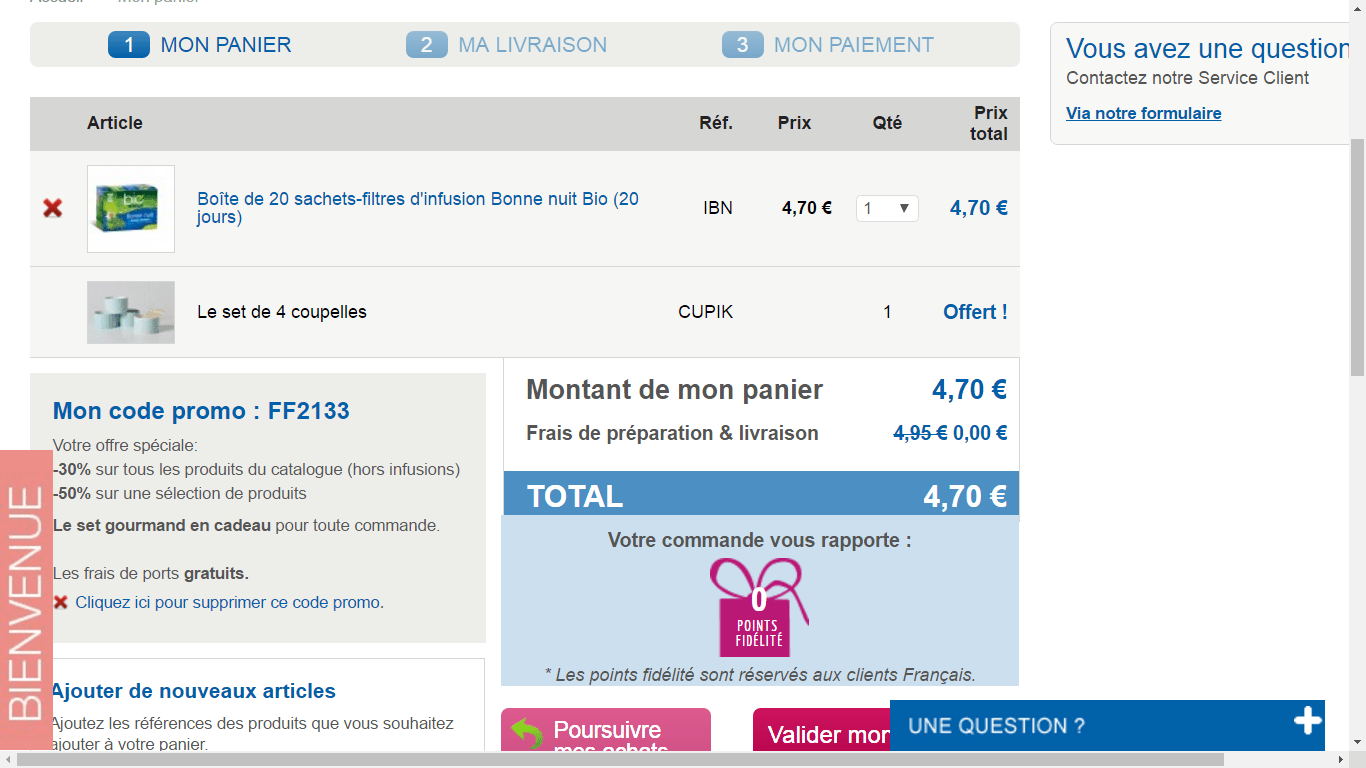Remove the Bonne nuit infusion from cart
This screenshot has height=768, width=1366.
click(52, 208)
